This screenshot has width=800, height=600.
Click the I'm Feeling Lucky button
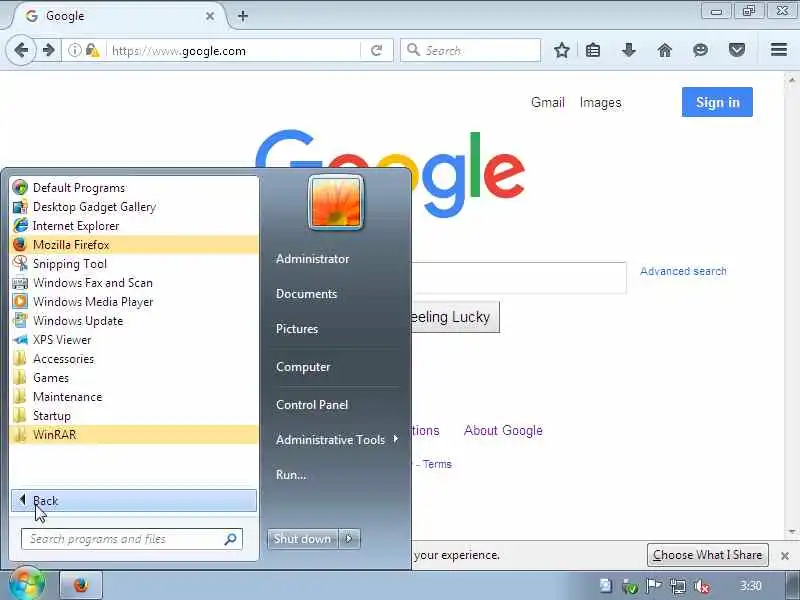click(x=455, y=317)
